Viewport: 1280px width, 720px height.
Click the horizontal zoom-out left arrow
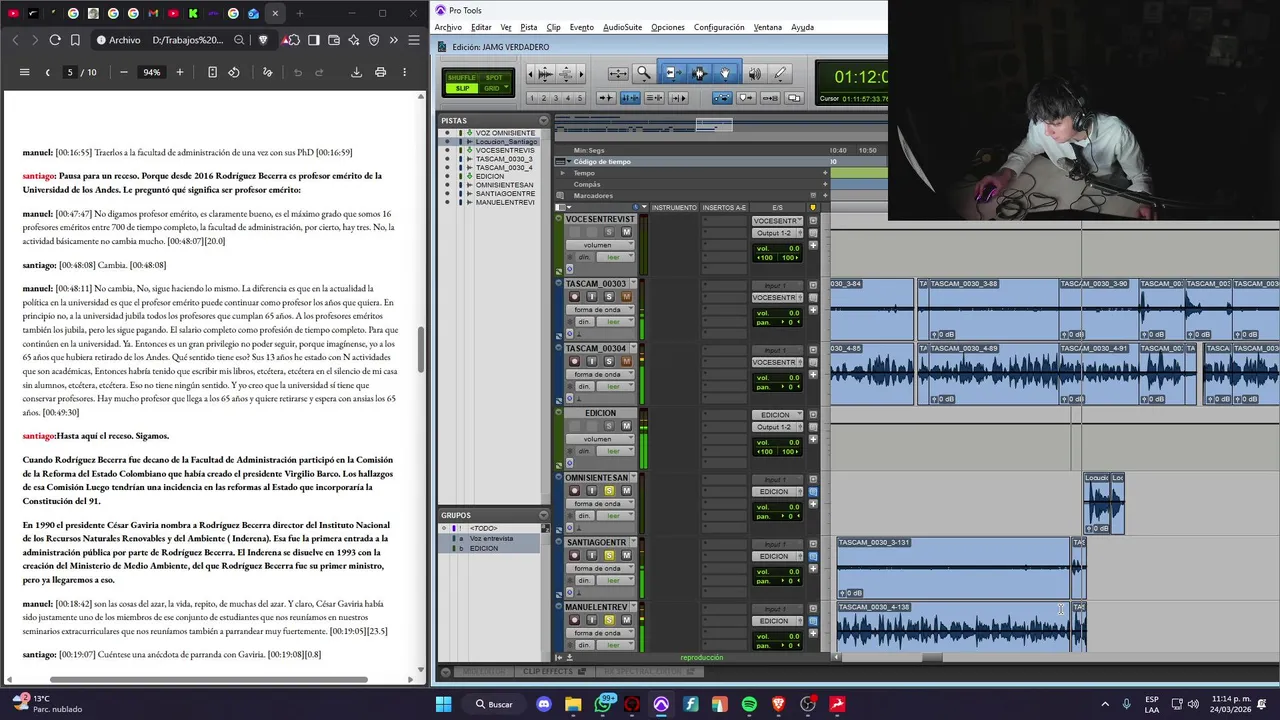coord(530,74)
